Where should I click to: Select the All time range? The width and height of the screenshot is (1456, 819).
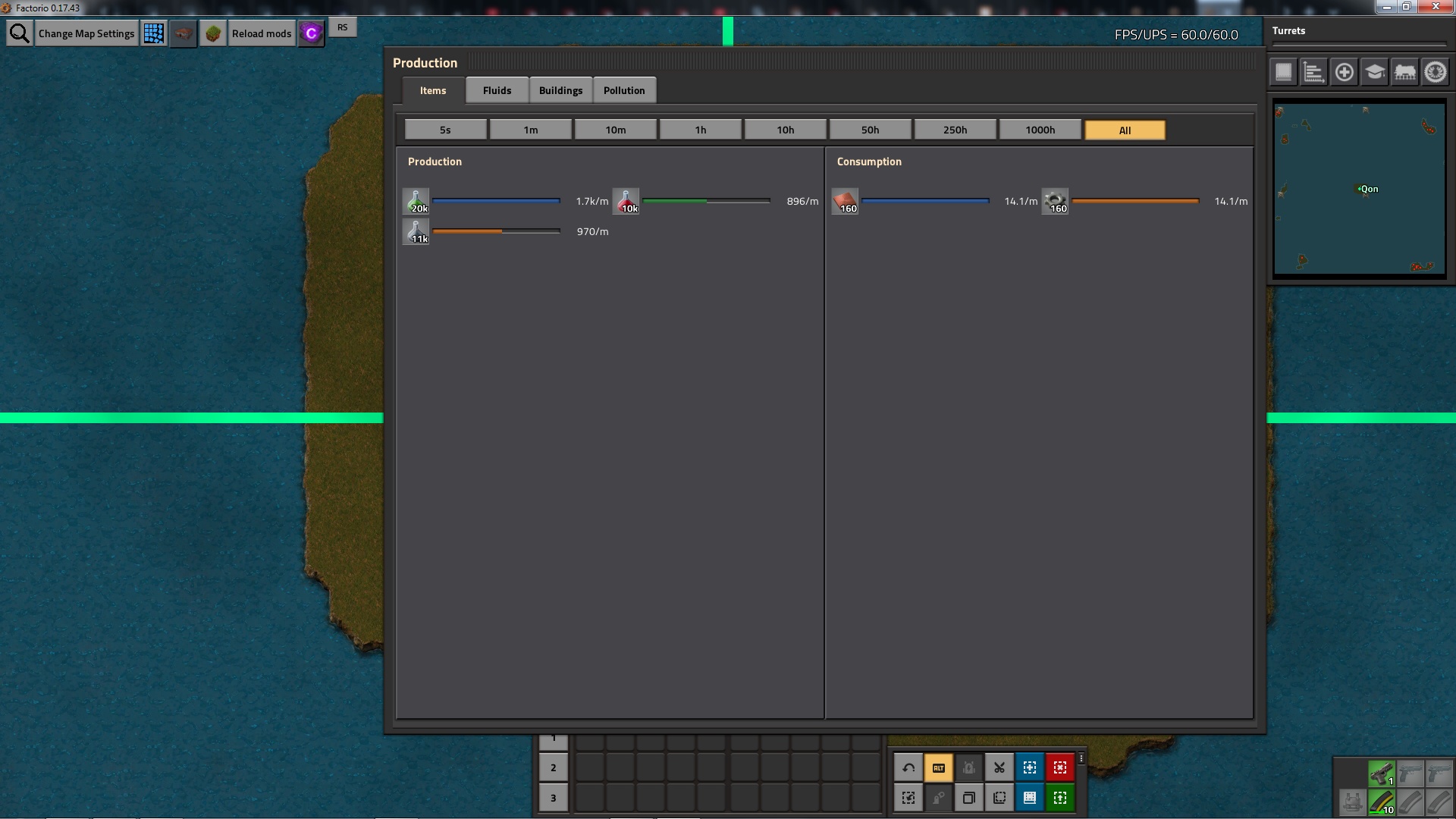(1125, 130)
